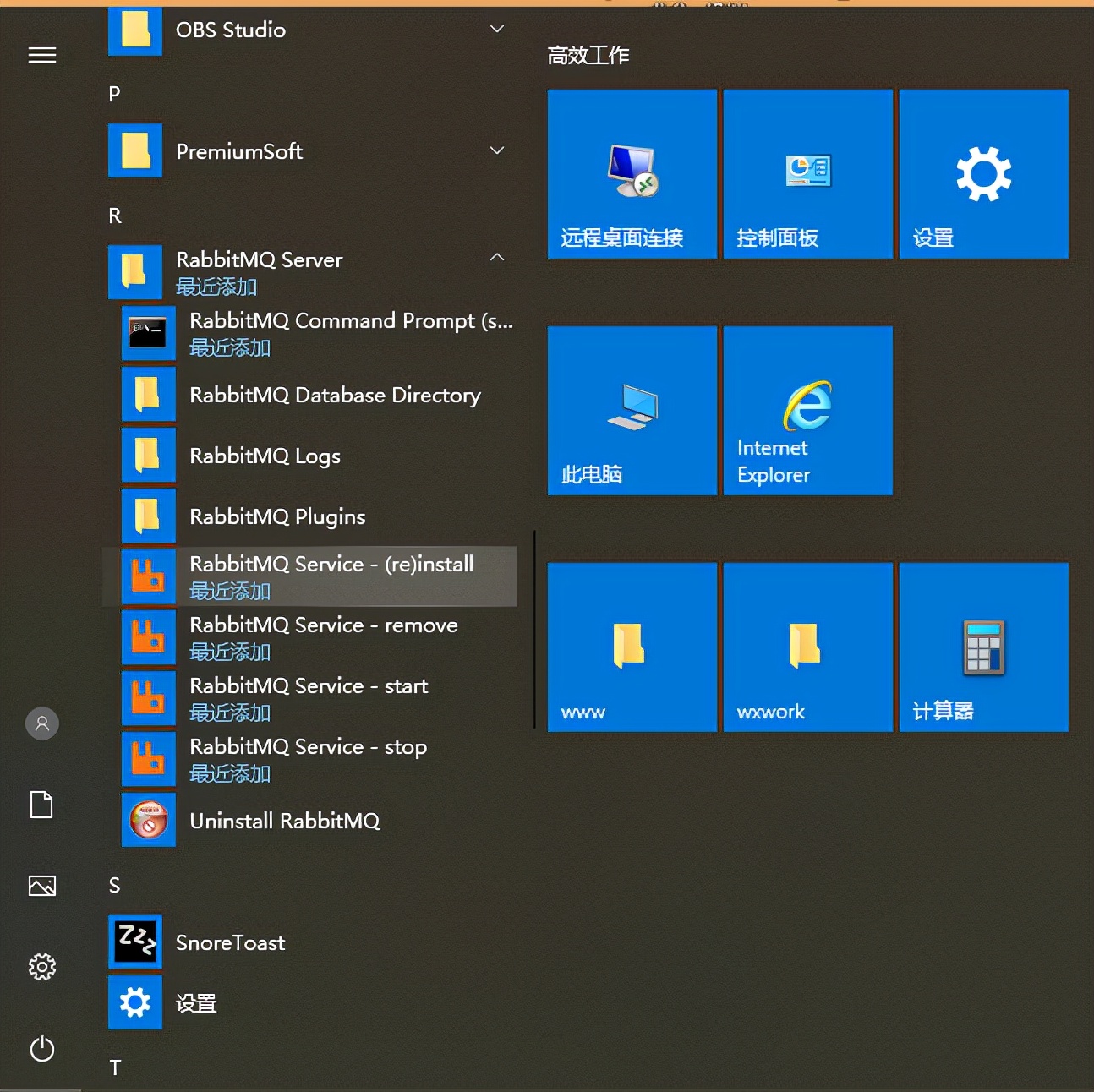
Task: Jump to letter S section header
Action: click(x=115, y=885)
